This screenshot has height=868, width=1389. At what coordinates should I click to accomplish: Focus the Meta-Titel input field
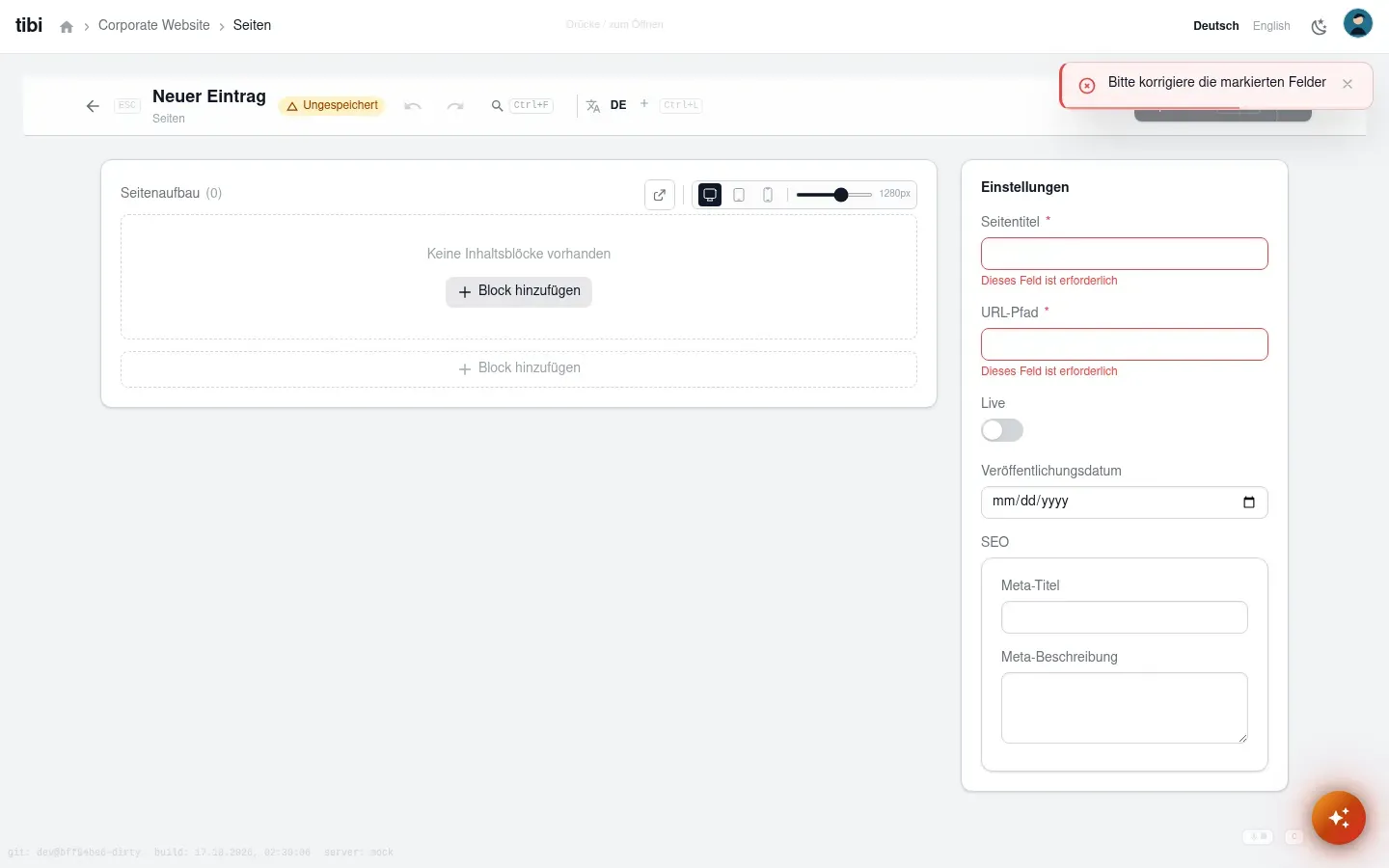1125,617
